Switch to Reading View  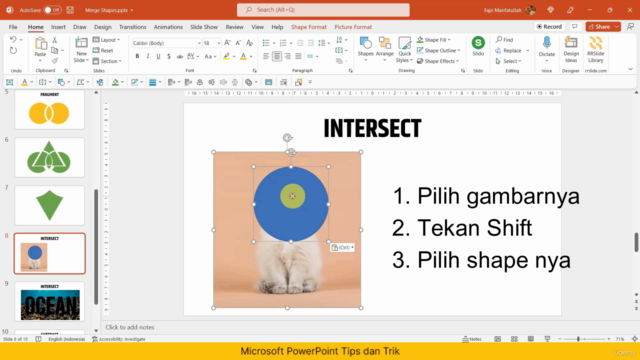click(x=531, y=339)
